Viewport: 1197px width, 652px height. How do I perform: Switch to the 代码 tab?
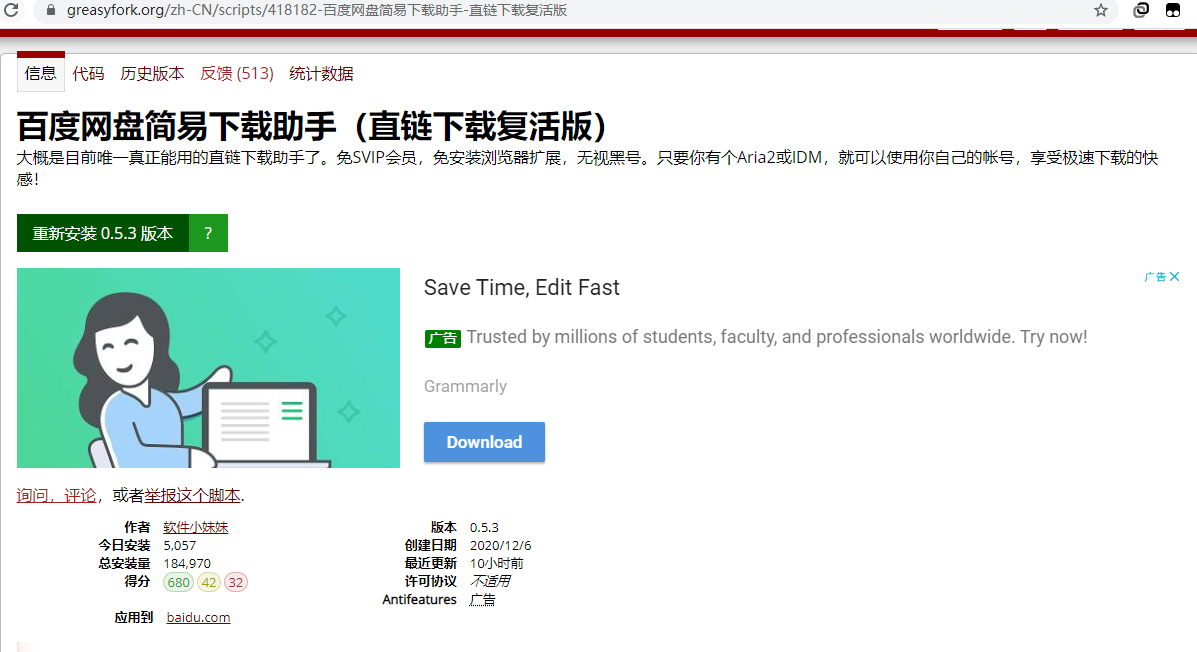pos(89,72)
